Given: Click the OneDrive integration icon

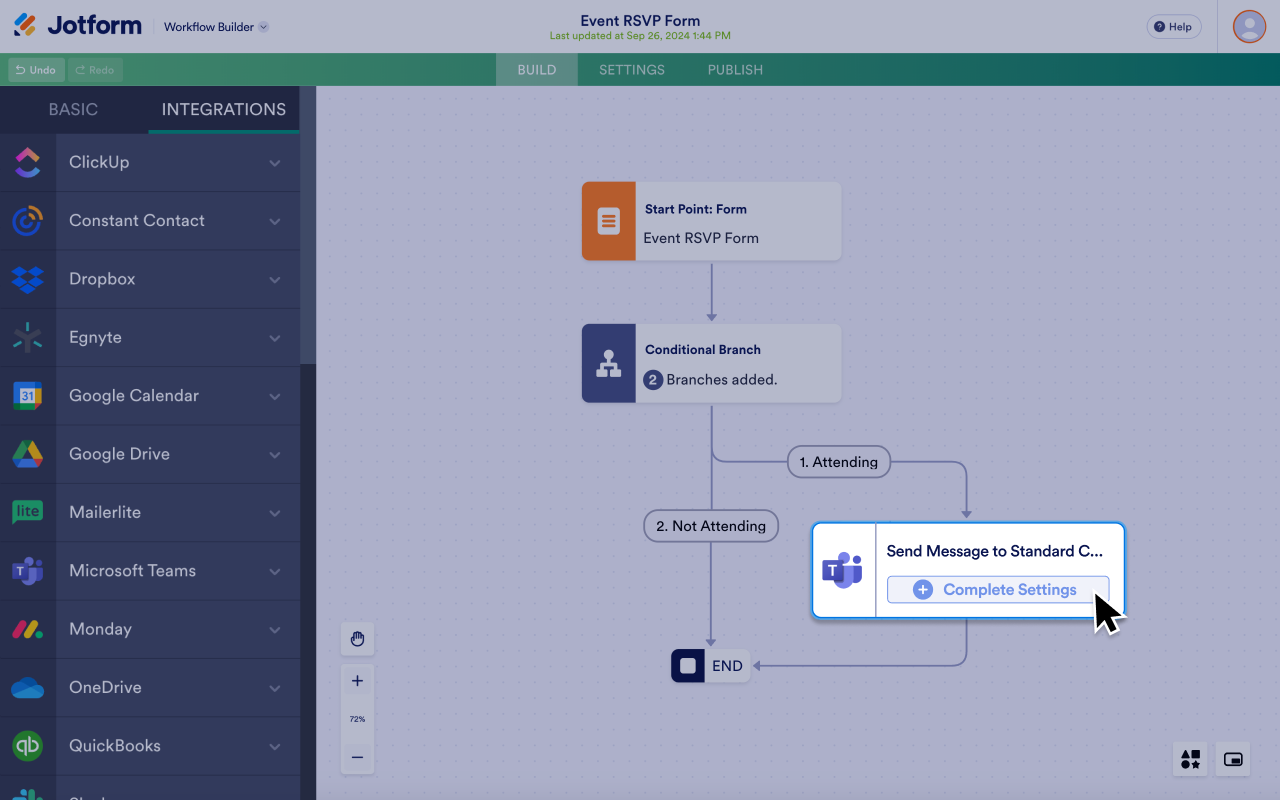Looking at the screenshot, I should click(29, 687).
